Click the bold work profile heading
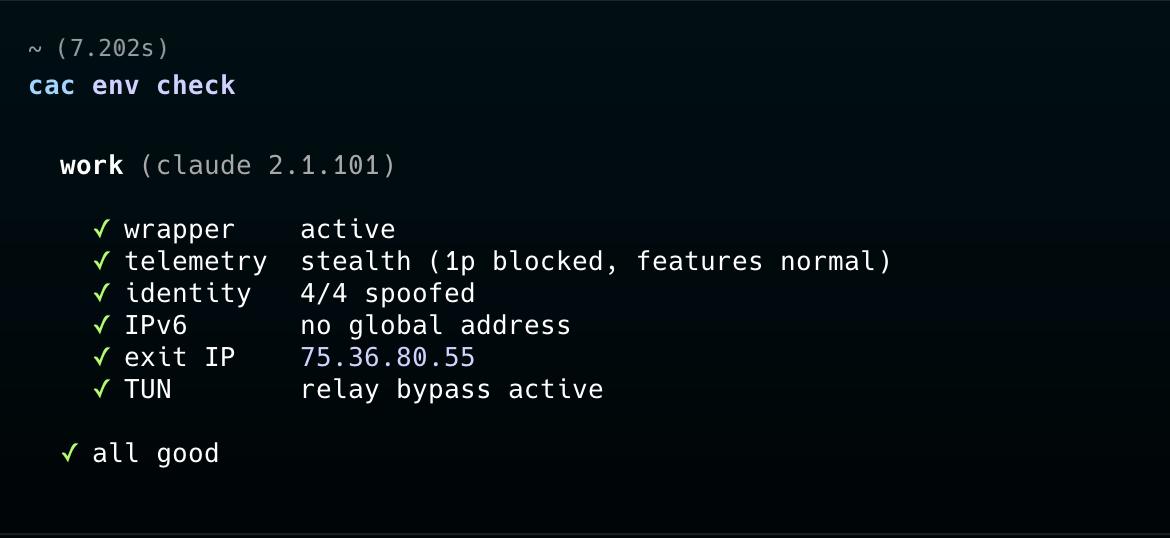1170x538 pixels. pyautogui.click(x=91, y=165)
